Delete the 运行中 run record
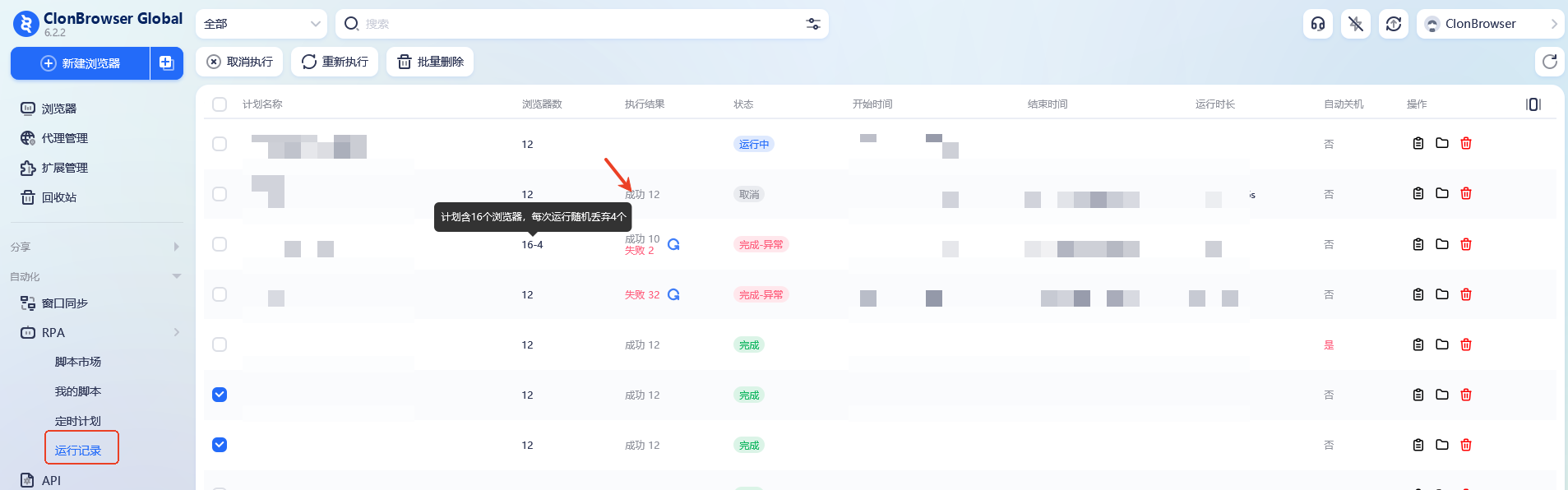 1465,143
